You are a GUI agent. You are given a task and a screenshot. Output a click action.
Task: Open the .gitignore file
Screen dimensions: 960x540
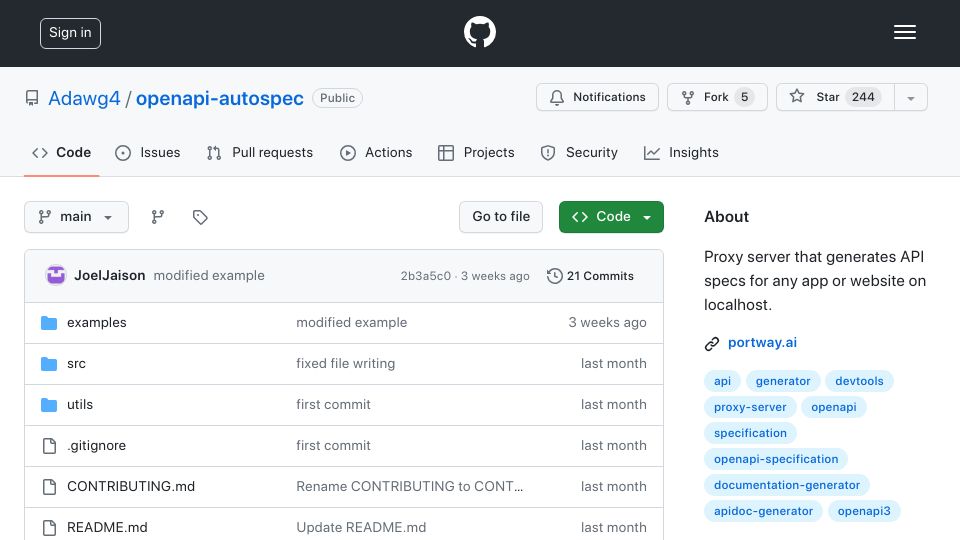coord(97,446)
